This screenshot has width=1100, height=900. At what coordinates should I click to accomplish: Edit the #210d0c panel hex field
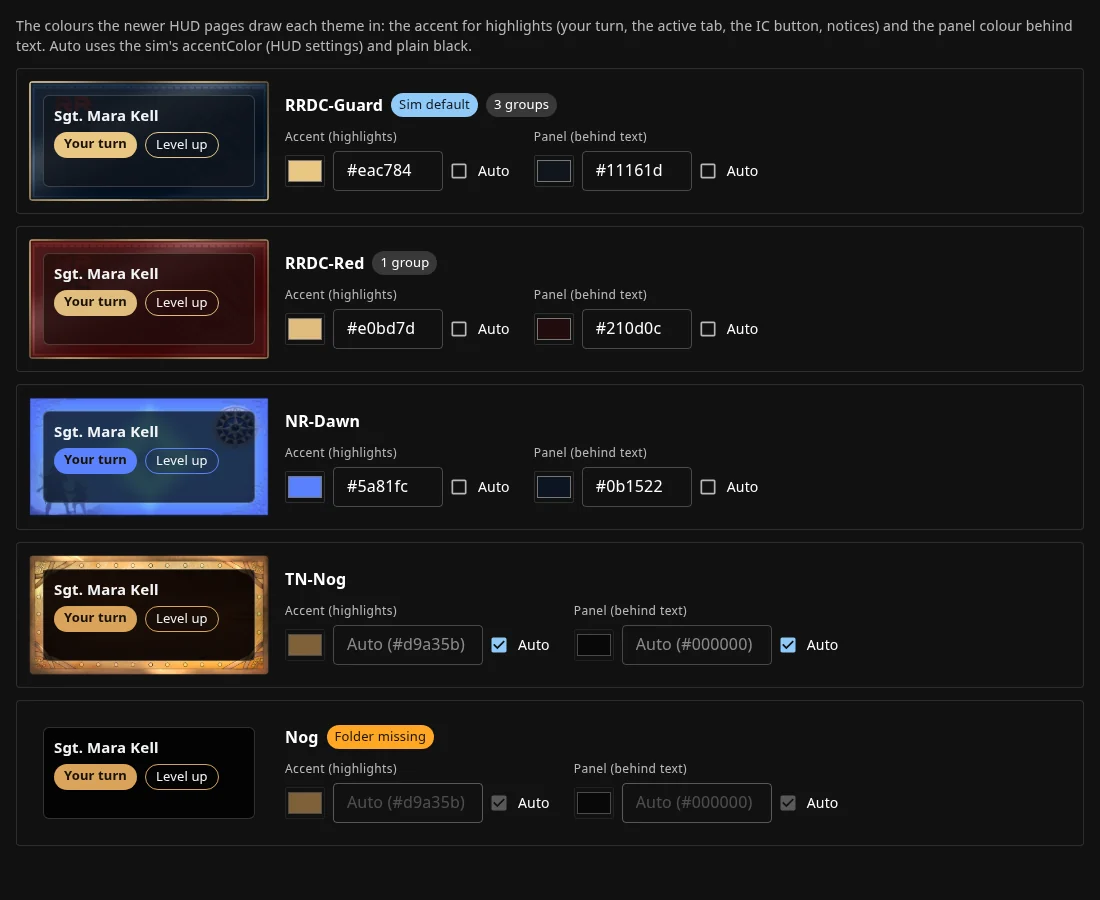click(636, 329)
